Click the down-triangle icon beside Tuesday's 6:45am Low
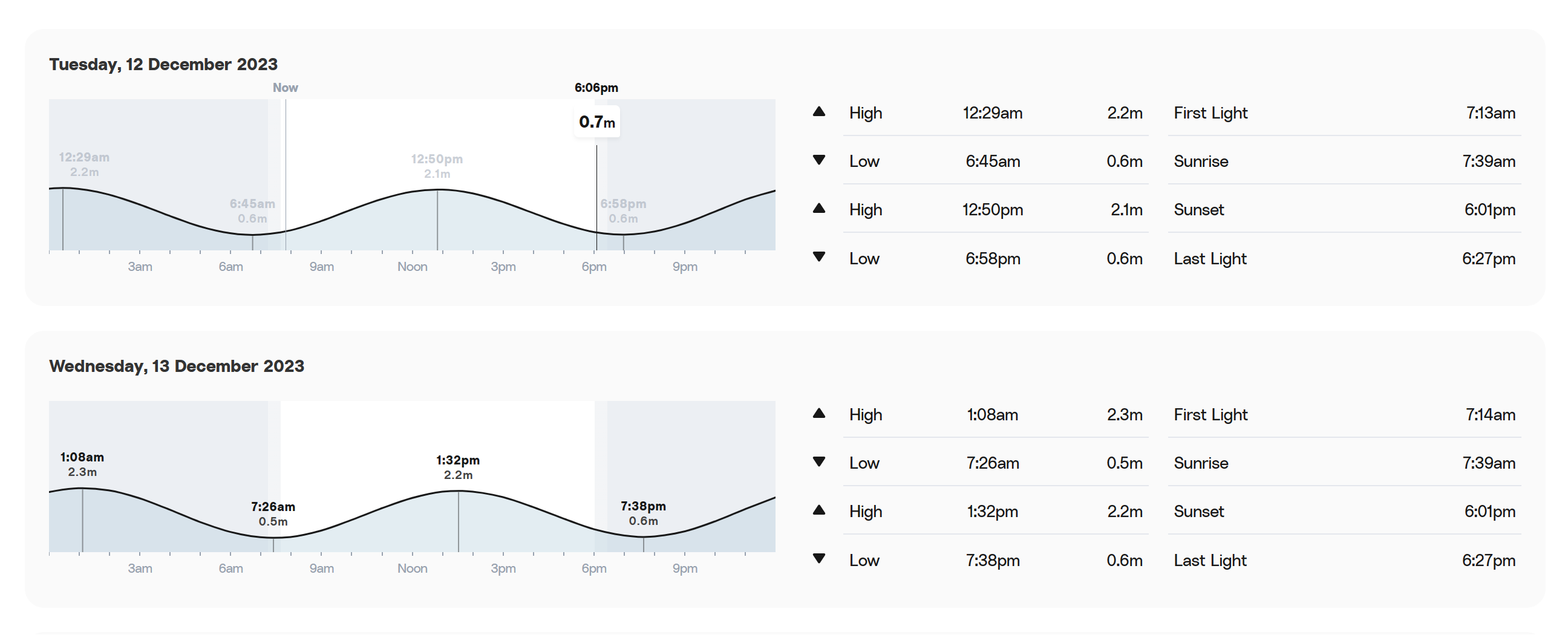The image size is (1568, 635). click(x=818, y=160)
